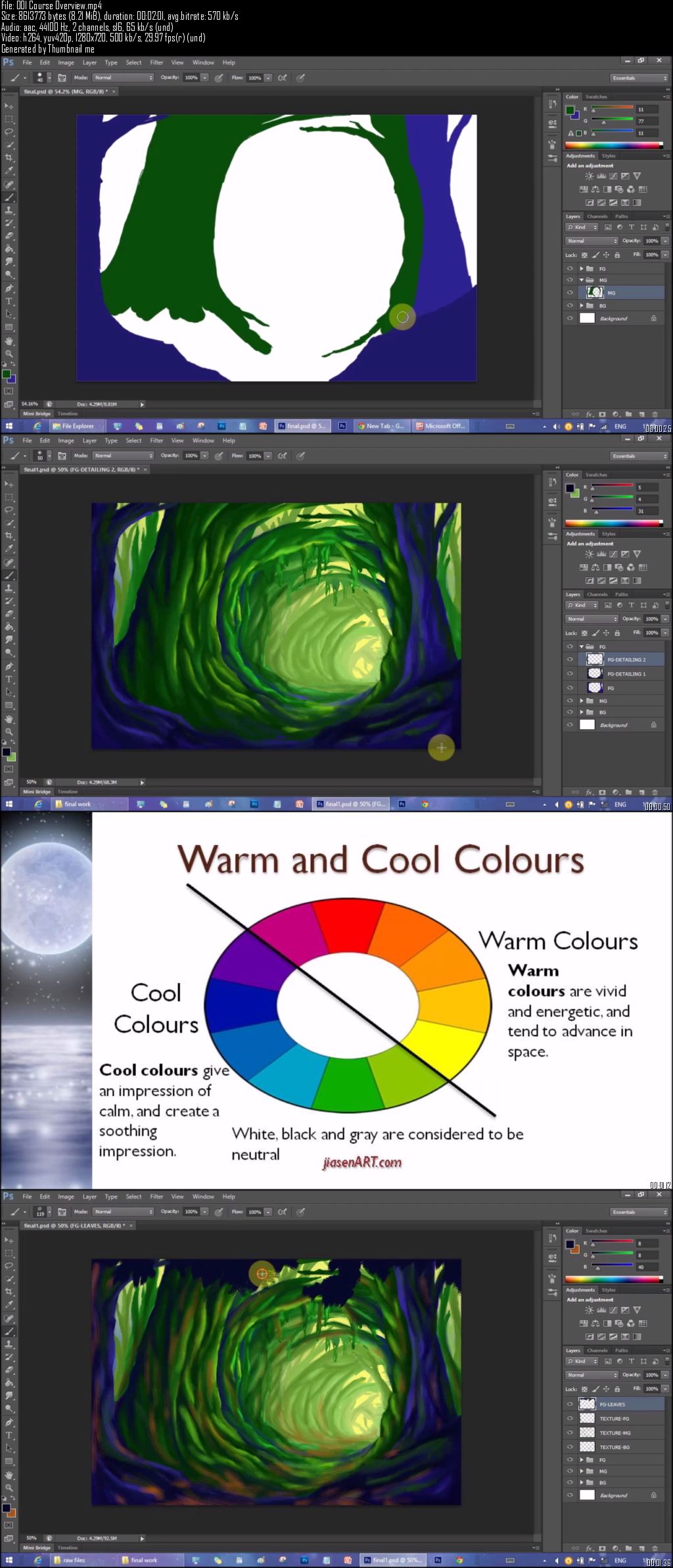The height and width of the screenshot is (1568, 673).
Task: Switch to Swatches tab in final.psd 54.2% frame
Action: click(596, 97)
